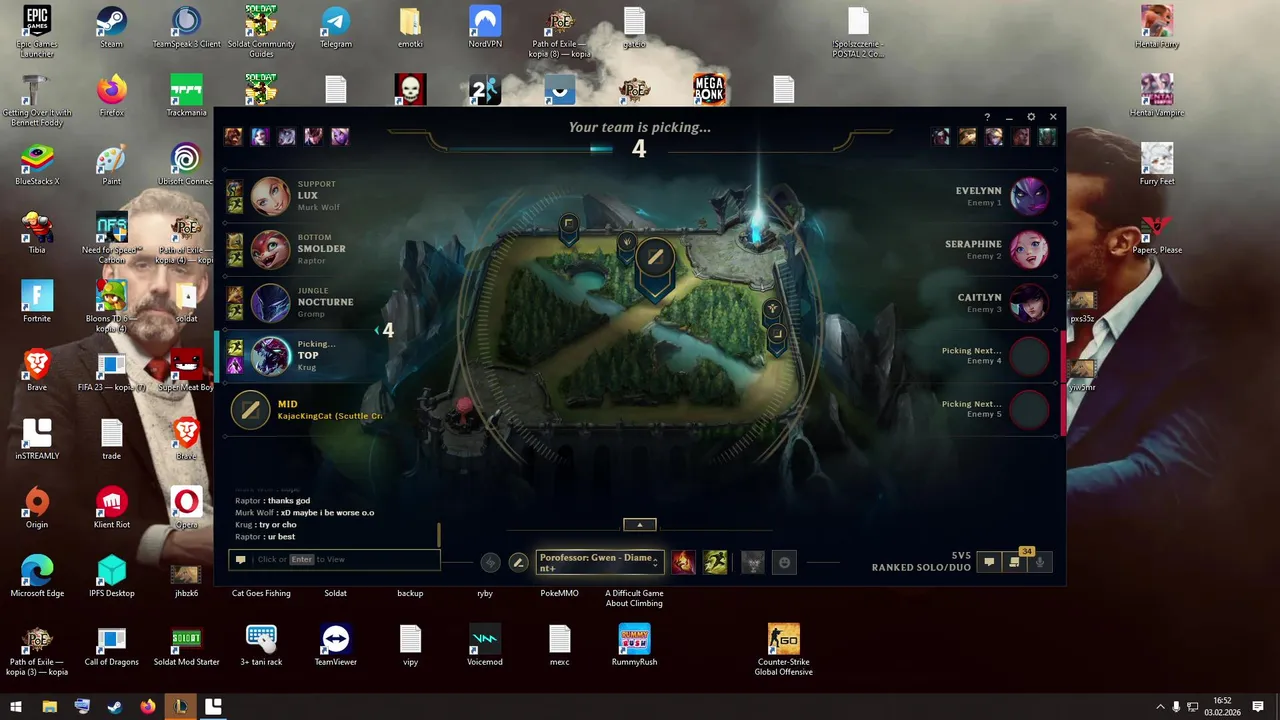Open Telegram desktop shortcut
The height and width of the screenshot is (720, 1280).
point(335,28)
